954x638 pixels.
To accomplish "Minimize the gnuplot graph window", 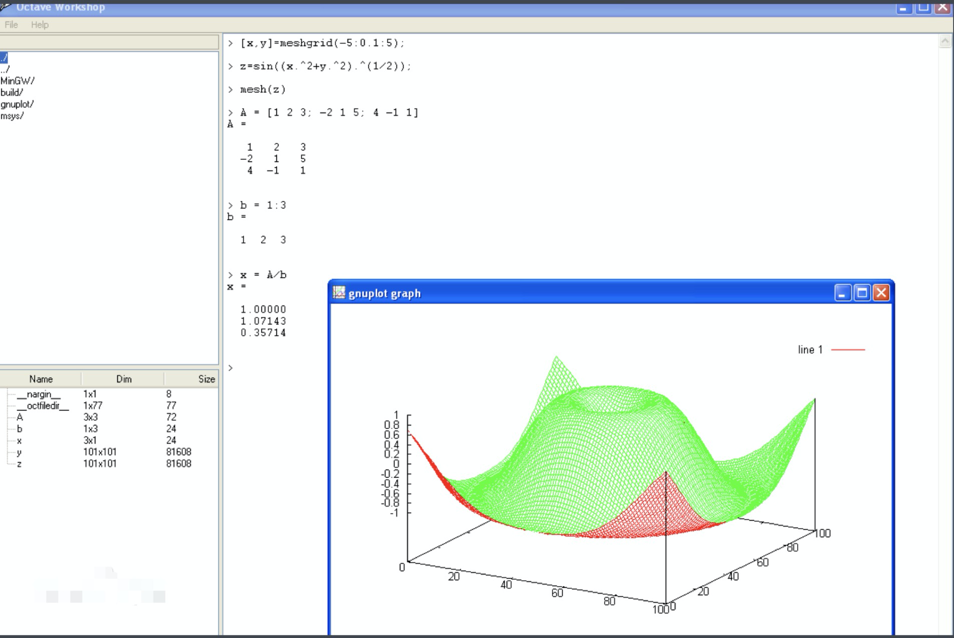I will [843, 293].
